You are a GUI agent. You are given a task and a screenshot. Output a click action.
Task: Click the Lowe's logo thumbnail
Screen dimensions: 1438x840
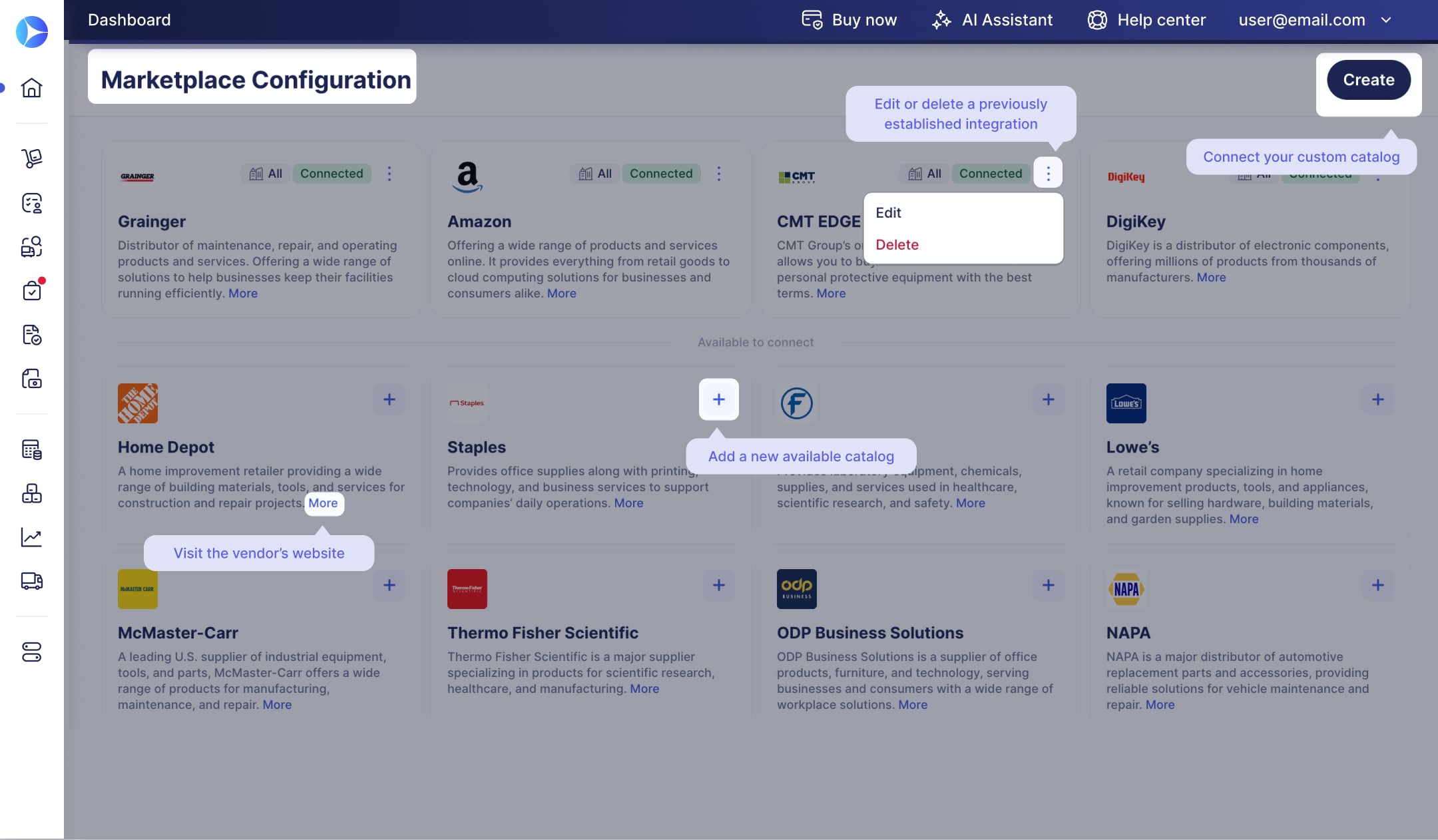pos(1126,403)
